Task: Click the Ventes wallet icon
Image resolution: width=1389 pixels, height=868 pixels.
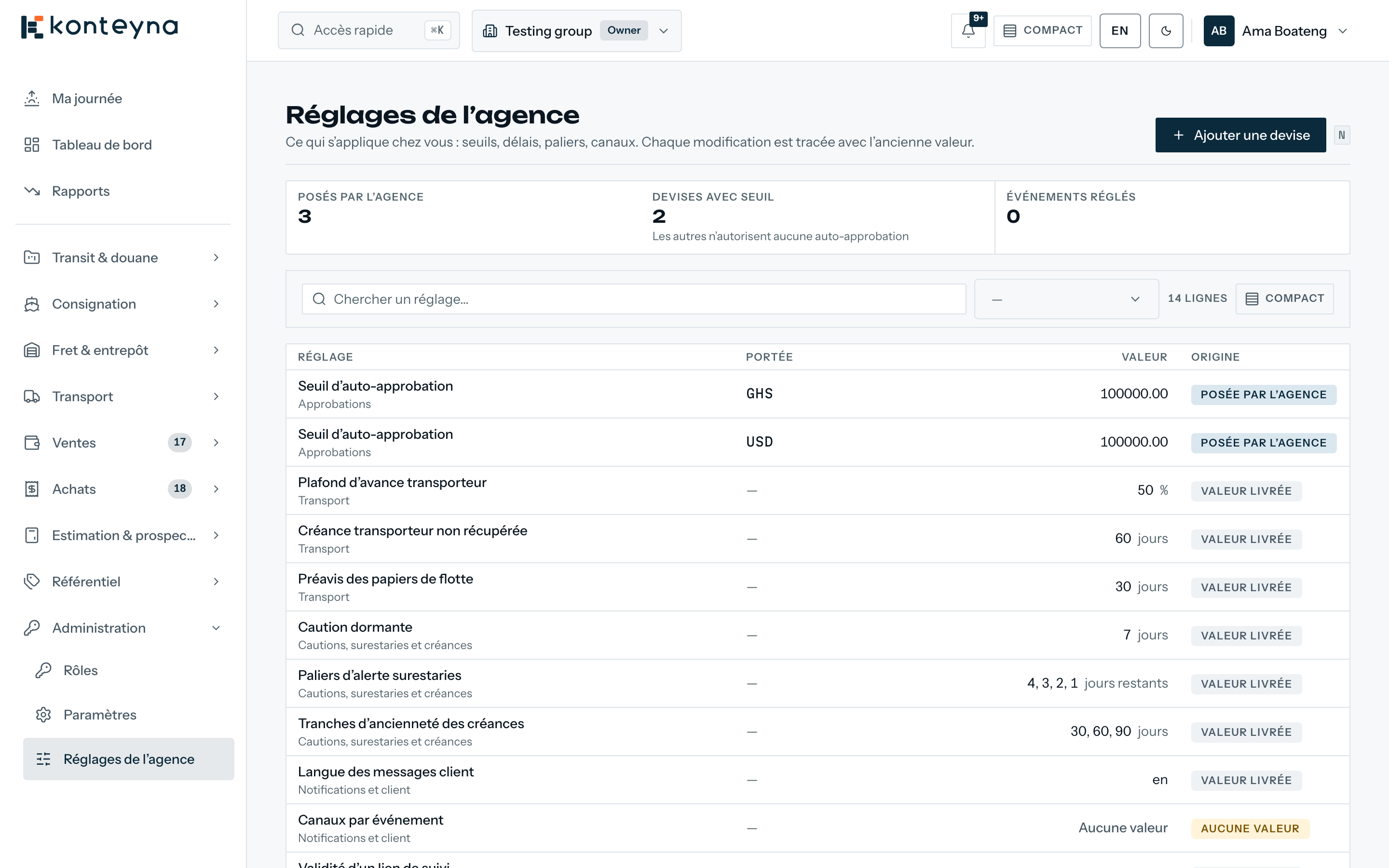Action: coord(31,443)
